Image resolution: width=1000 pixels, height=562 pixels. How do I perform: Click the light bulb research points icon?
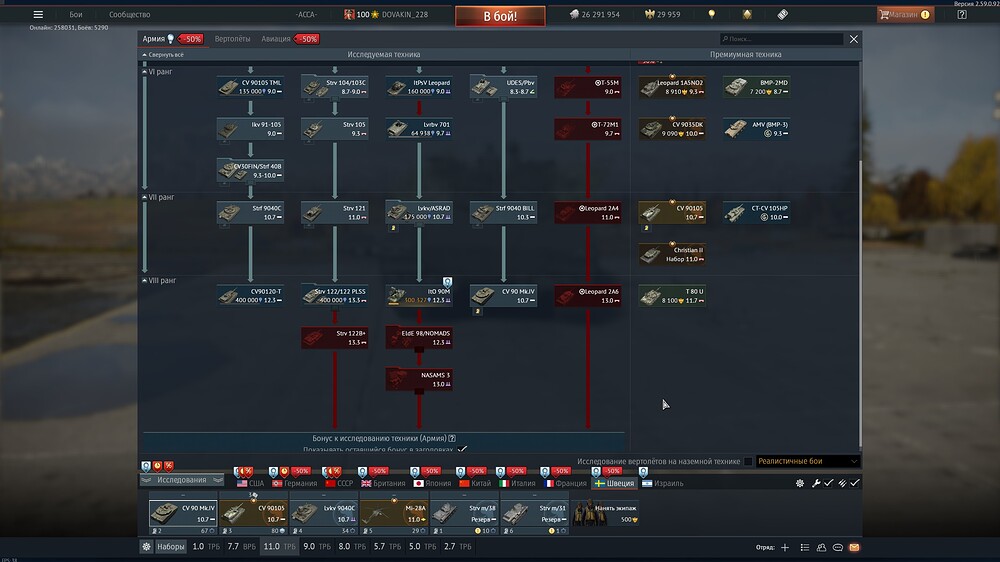[712, 14]
